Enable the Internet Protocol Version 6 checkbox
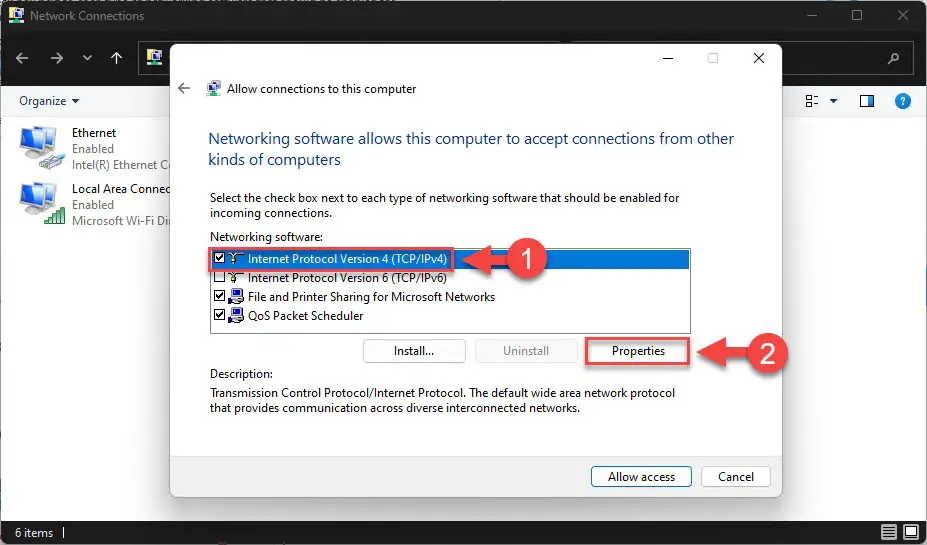This screenshot has height=545, width=927. 219,277
